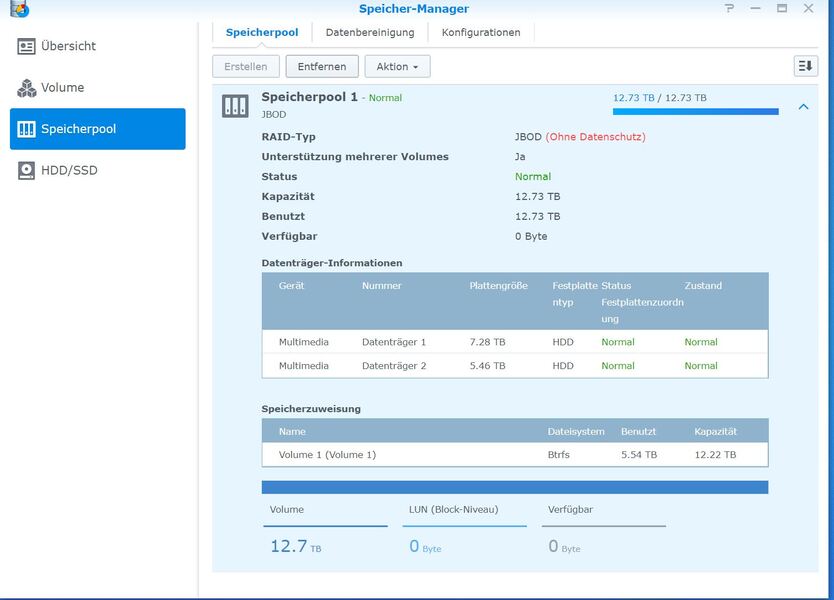Click the sort order icon button
The width and height of the screenshot is (834, 600).
click(805, 66)
